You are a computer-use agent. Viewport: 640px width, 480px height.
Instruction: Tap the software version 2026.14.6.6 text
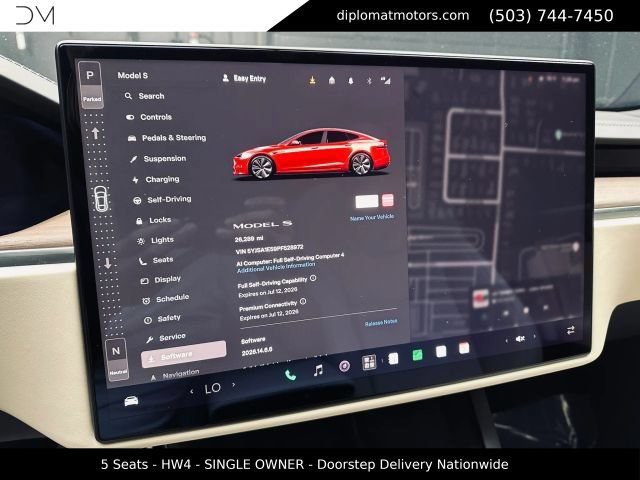257,351
